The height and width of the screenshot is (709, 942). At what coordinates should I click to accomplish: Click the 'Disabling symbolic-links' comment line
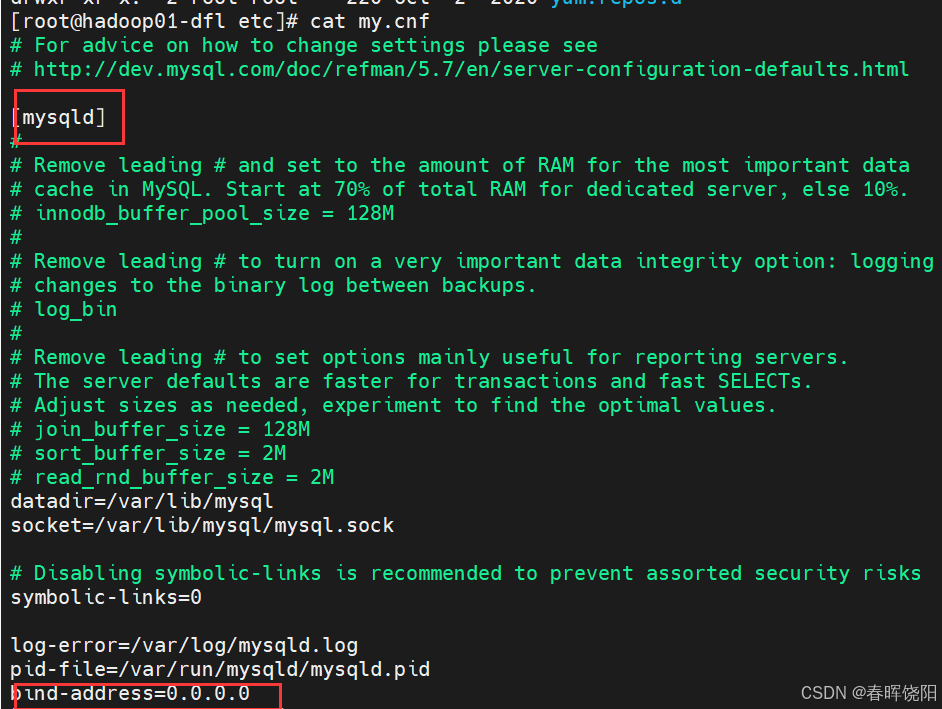tap(466, 573)
